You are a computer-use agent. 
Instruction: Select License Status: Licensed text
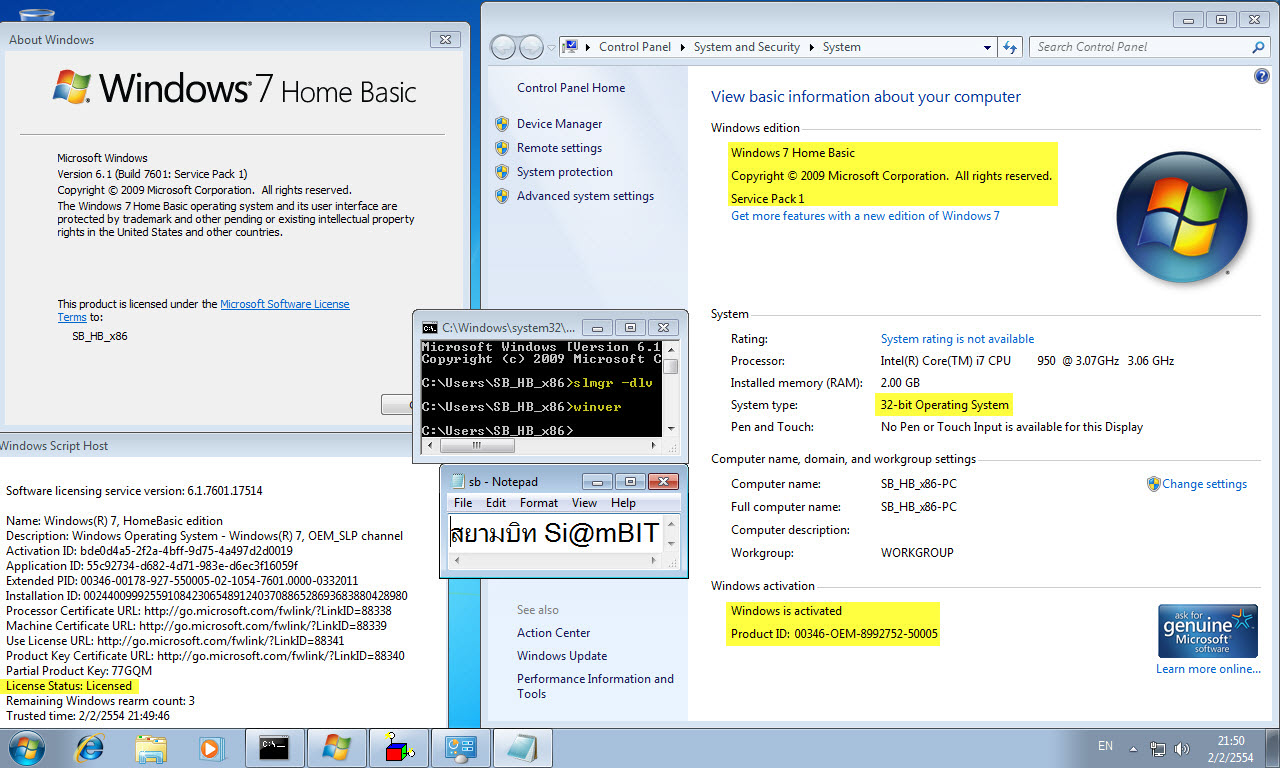click(x=69, y=686)
